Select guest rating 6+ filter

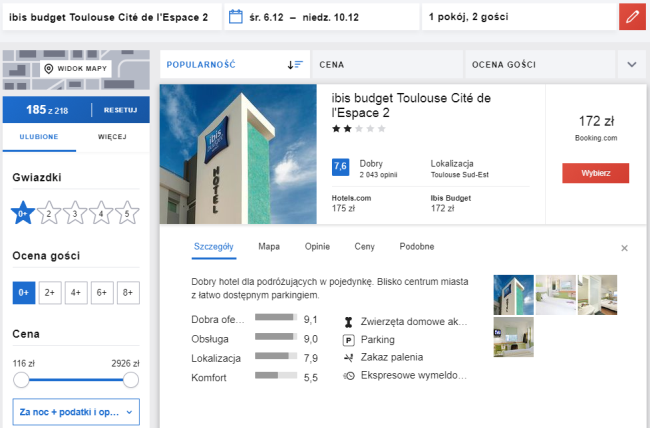(102, 292)
